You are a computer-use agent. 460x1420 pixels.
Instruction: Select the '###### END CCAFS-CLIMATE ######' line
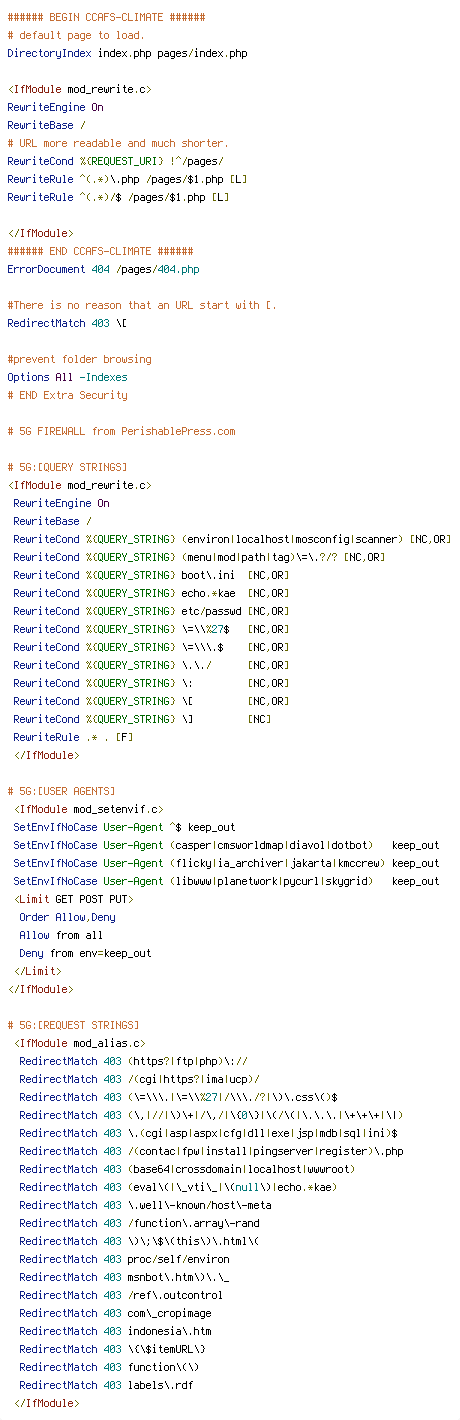(100, 251)
